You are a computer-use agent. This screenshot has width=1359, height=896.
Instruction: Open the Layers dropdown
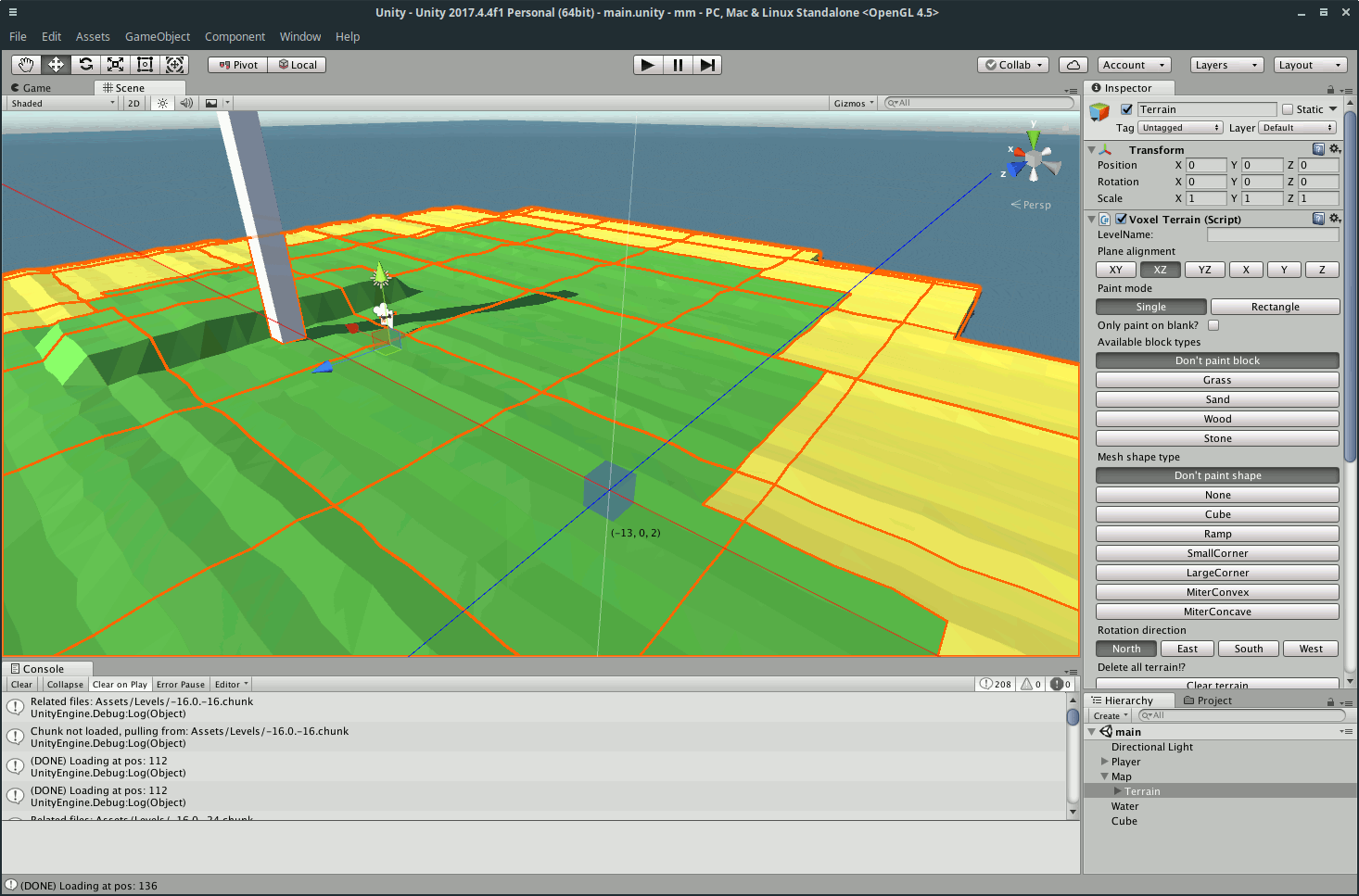click(1226, 65)
